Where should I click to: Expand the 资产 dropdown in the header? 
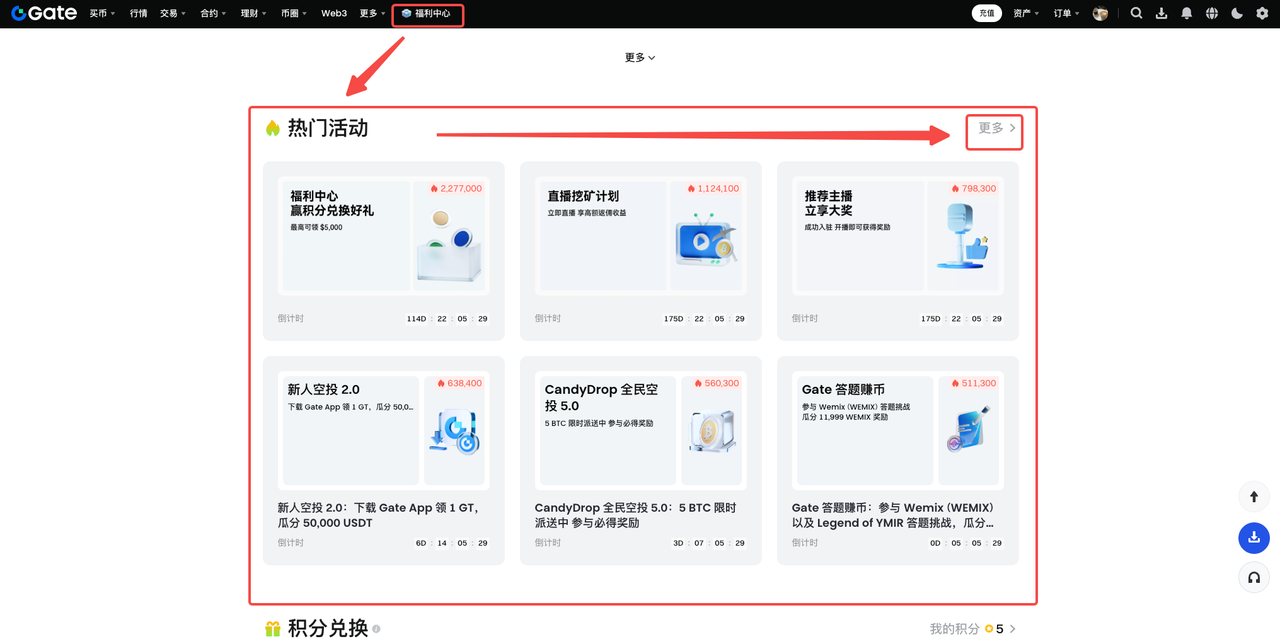click(x=1023, y=13)
